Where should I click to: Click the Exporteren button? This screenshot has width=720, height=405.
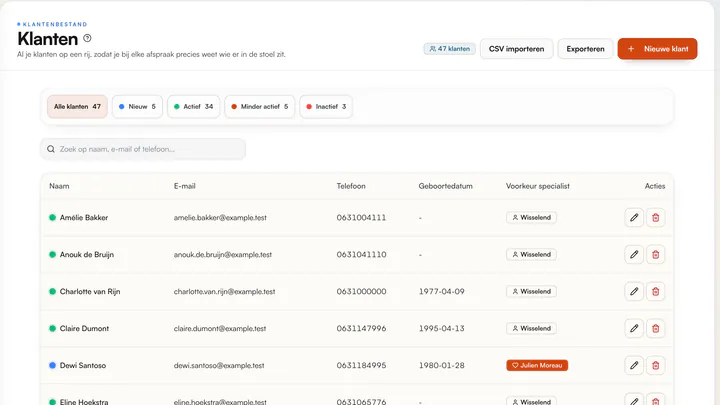point(585,49)
